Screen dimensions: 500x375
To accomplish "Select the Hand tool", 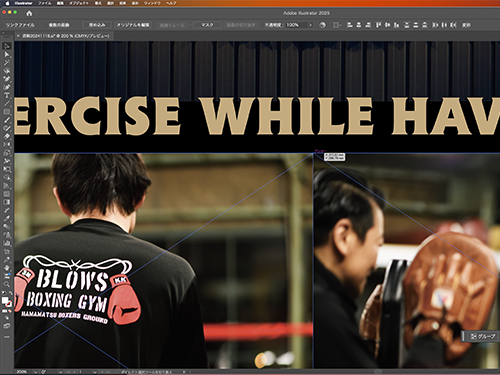I will click(x=7, y=268).
